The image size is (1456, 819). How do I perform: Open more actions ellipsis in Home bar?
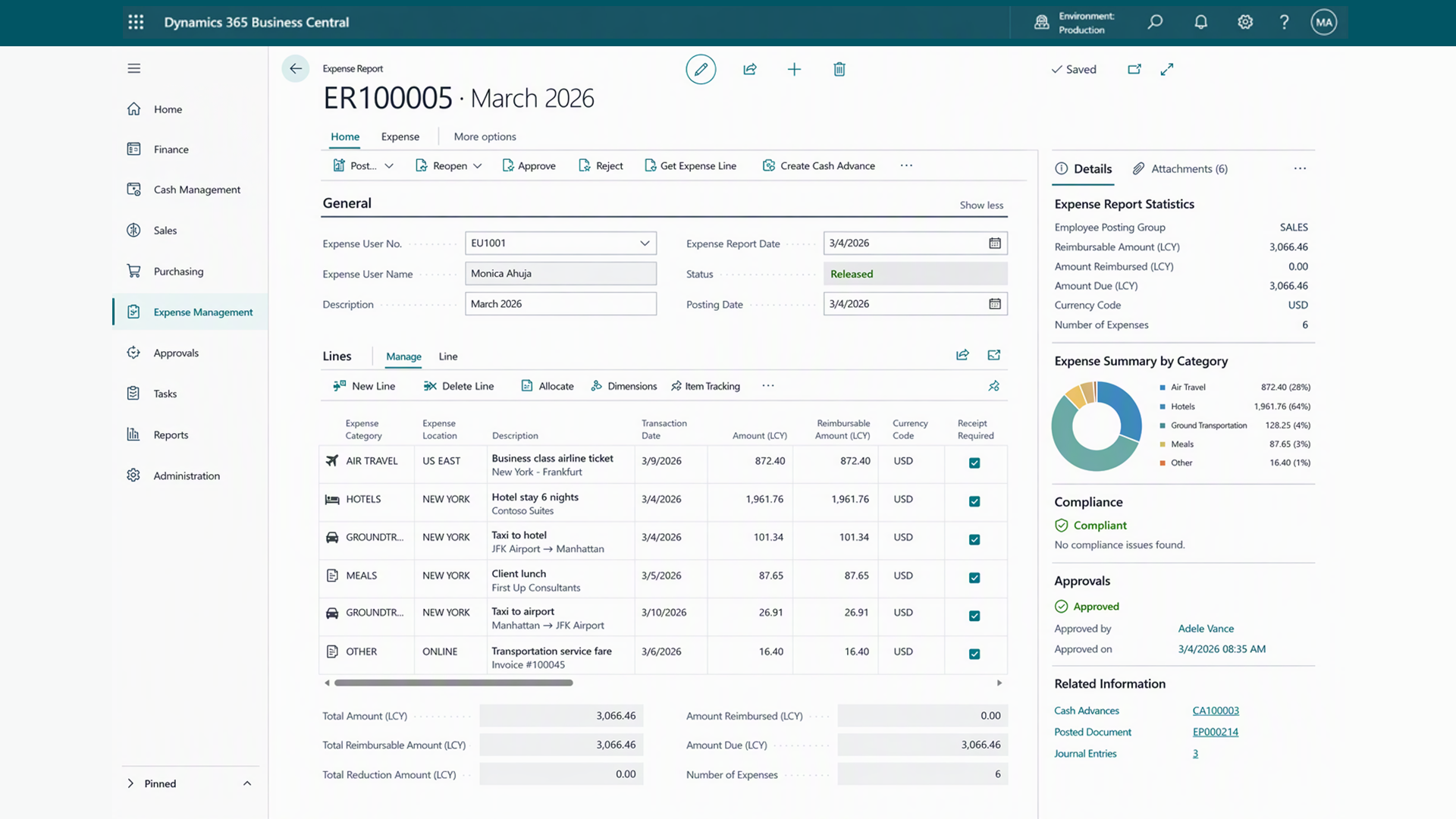tap(906, 165)
